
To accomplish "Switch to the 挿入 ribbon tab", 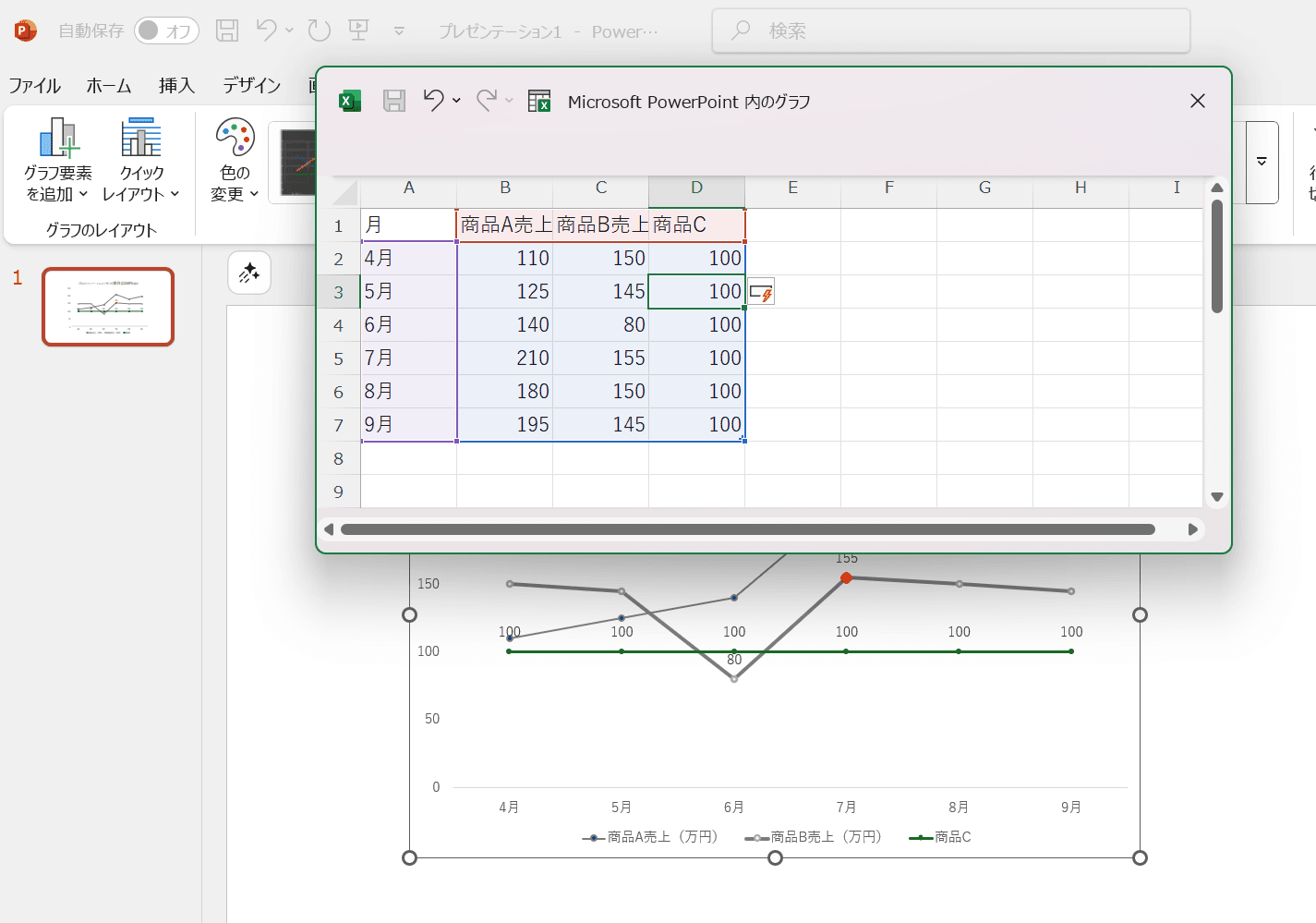I will [176, 86].
